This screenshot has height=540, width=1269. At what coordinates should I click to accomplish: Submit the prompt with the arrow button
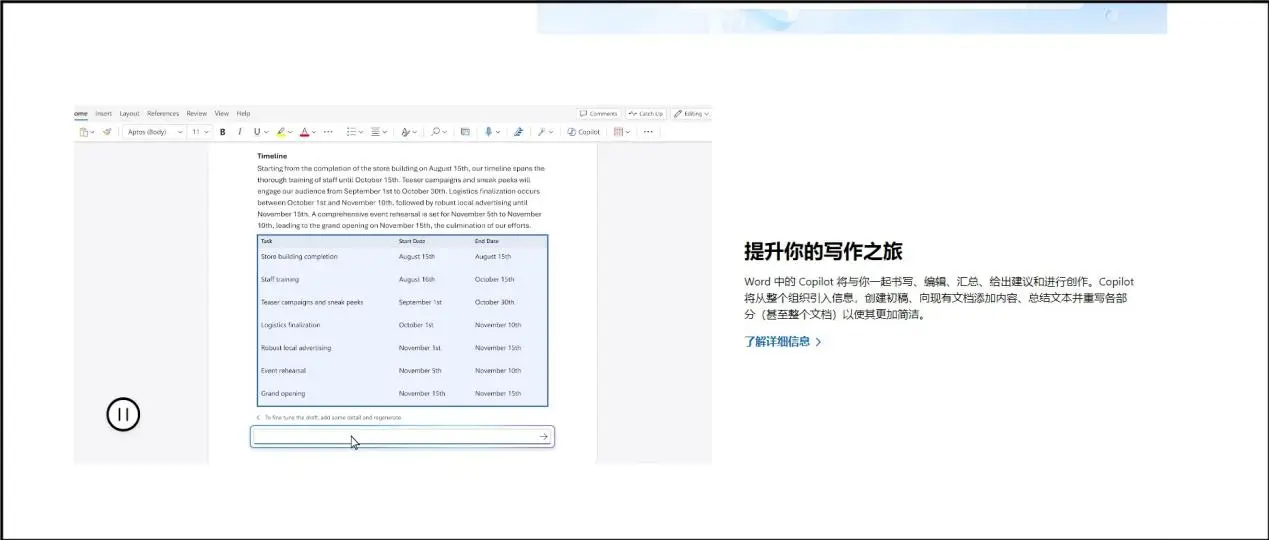[543, 436]
